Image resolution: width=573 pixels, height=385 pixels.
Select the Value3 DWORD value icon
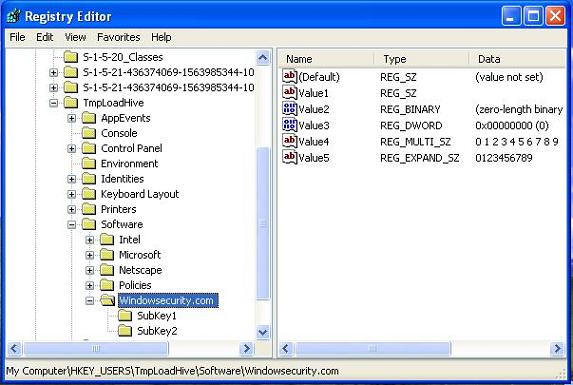point(289,125)
